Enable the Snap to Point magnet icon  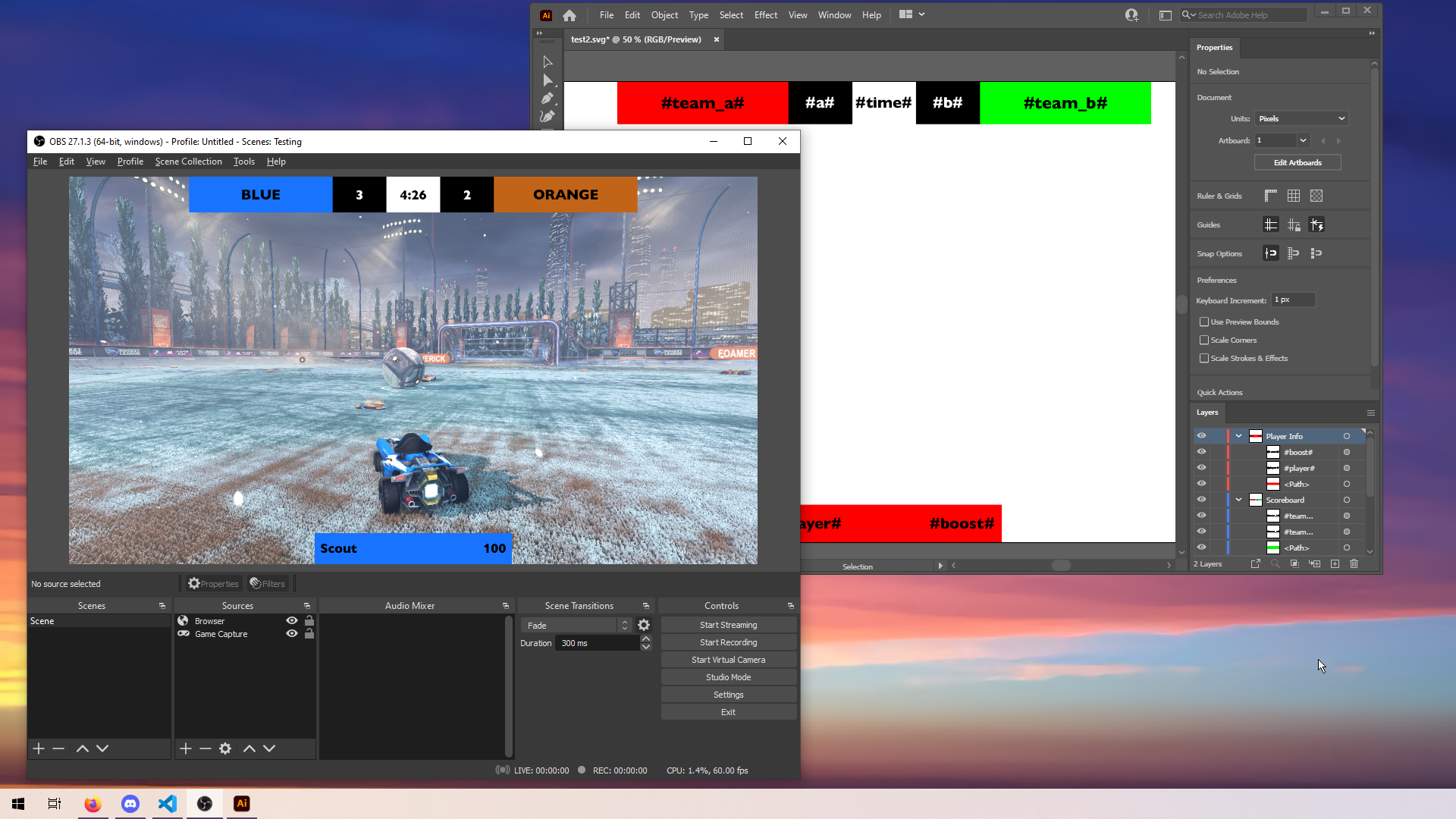(1271, 253)
